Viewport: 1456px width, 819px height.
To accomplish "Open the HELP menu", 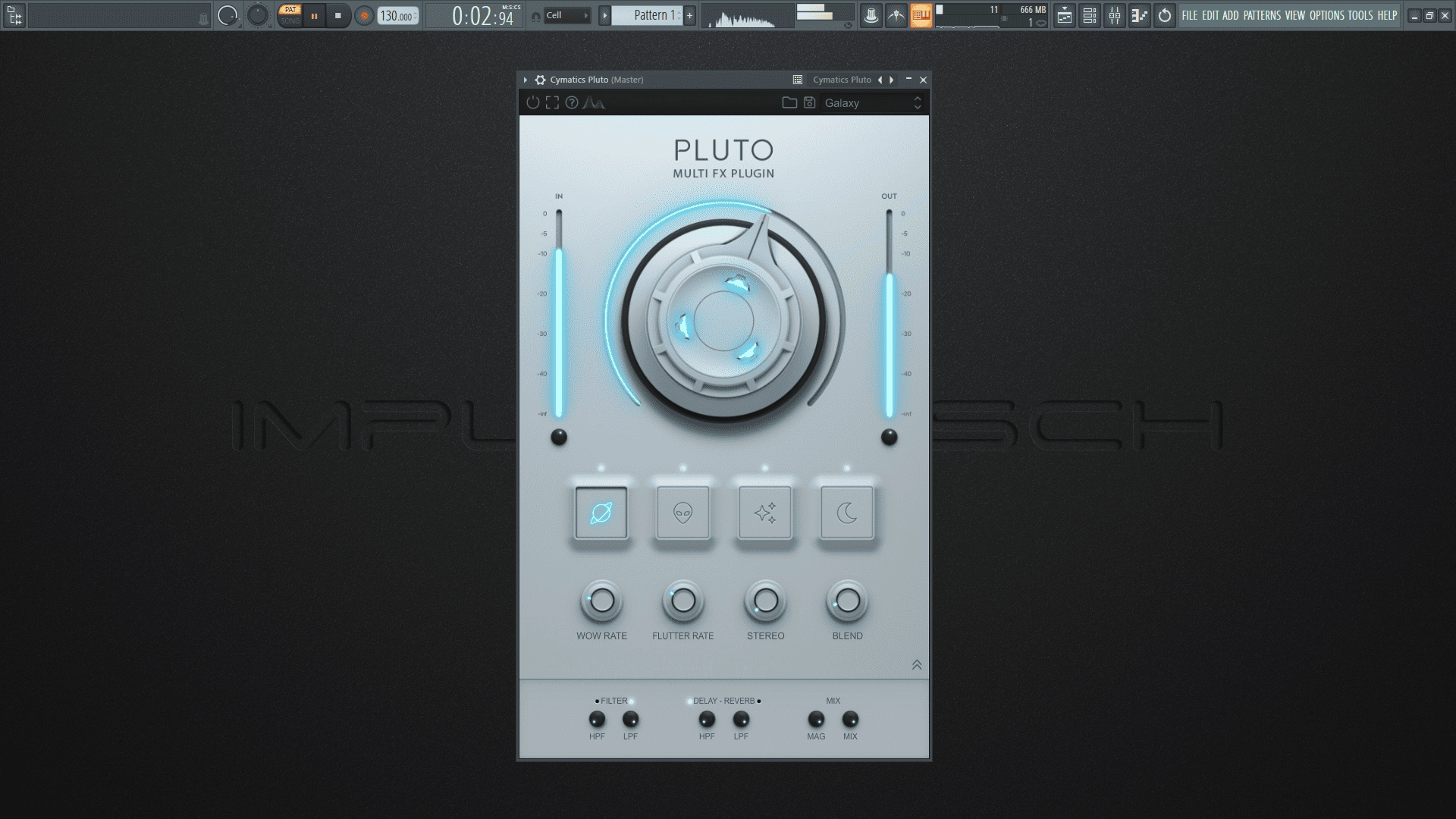I will pos(1387,15).
